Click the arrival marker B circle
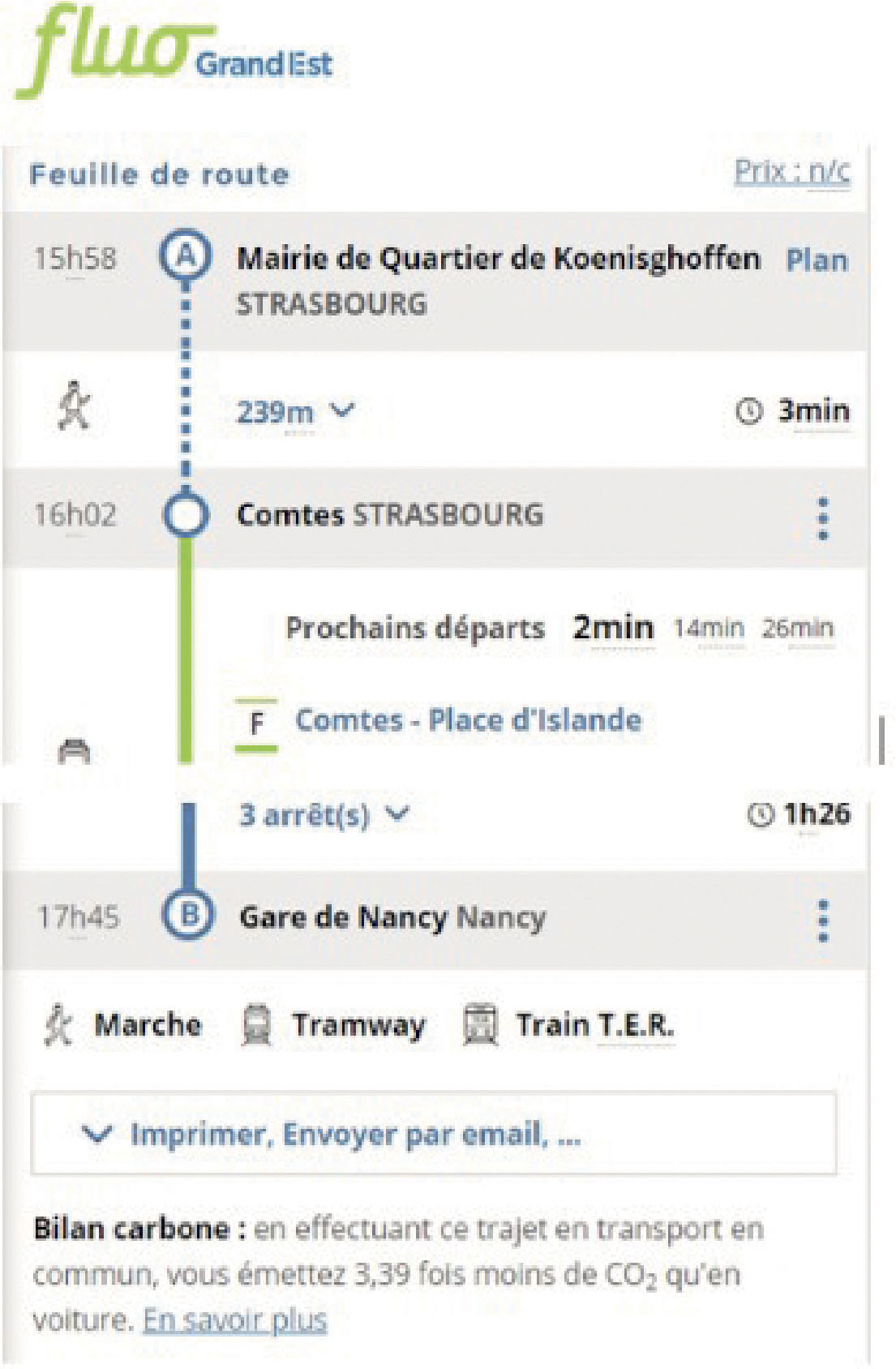The height and width of the screenshot is (1369, 896). tap(188, 915)
